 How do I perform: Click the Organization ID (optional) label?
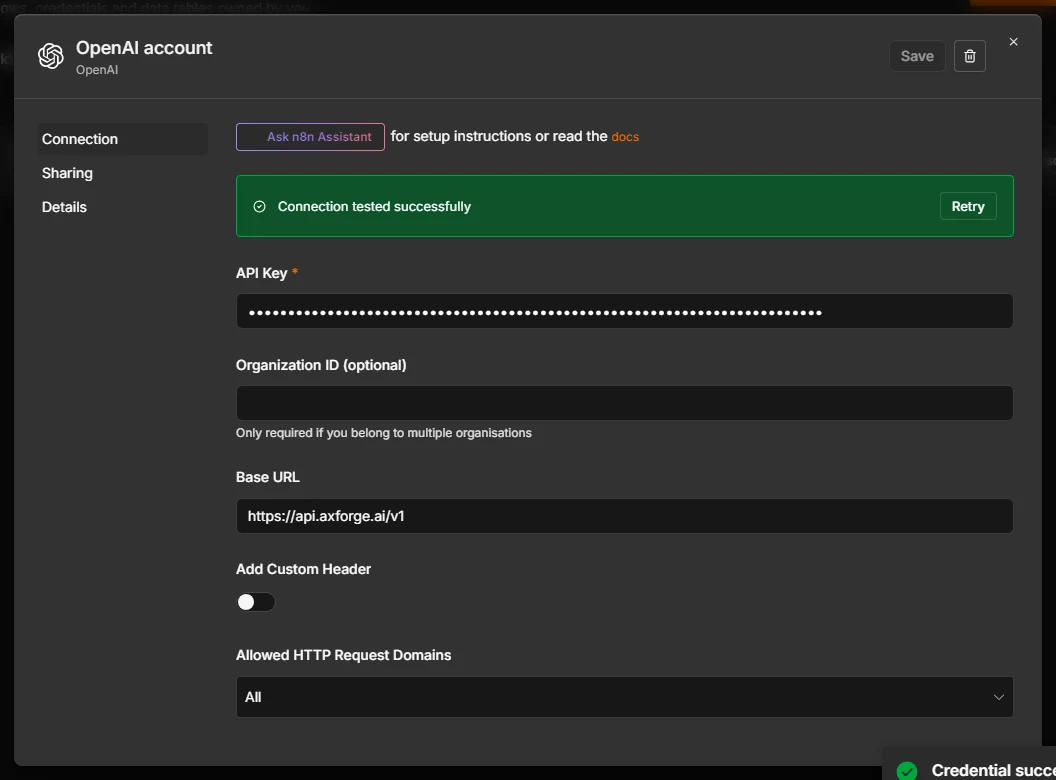(x=321, y=365)
